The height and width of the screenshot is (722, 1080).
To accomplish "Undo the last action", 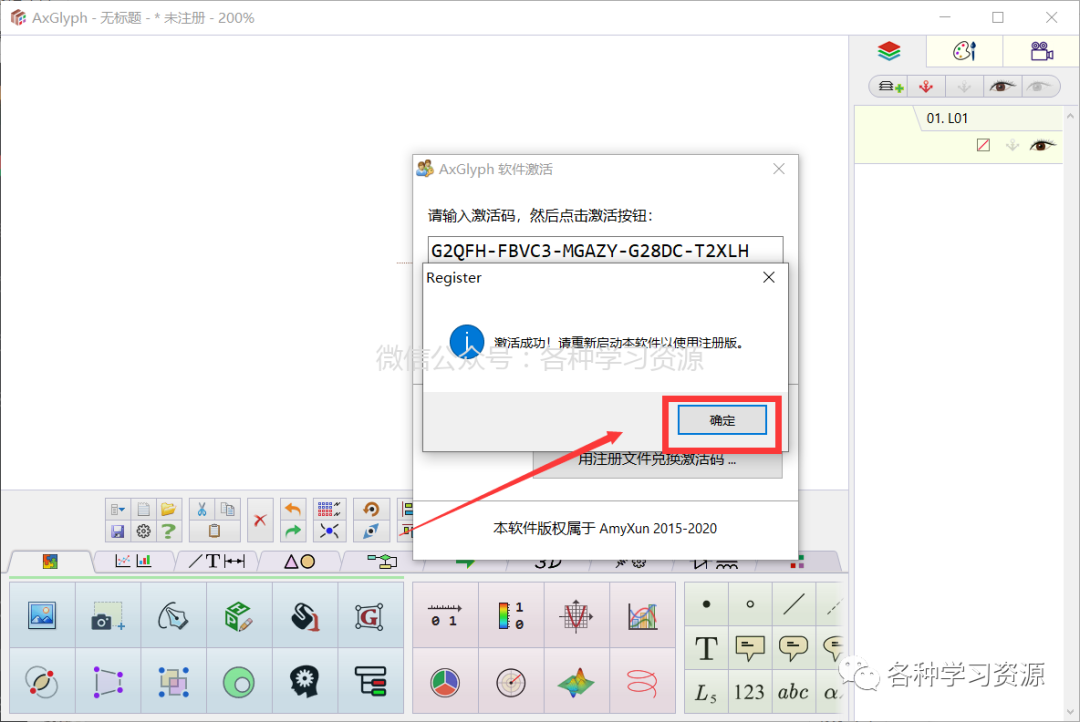I will click(x=293, y=510).
